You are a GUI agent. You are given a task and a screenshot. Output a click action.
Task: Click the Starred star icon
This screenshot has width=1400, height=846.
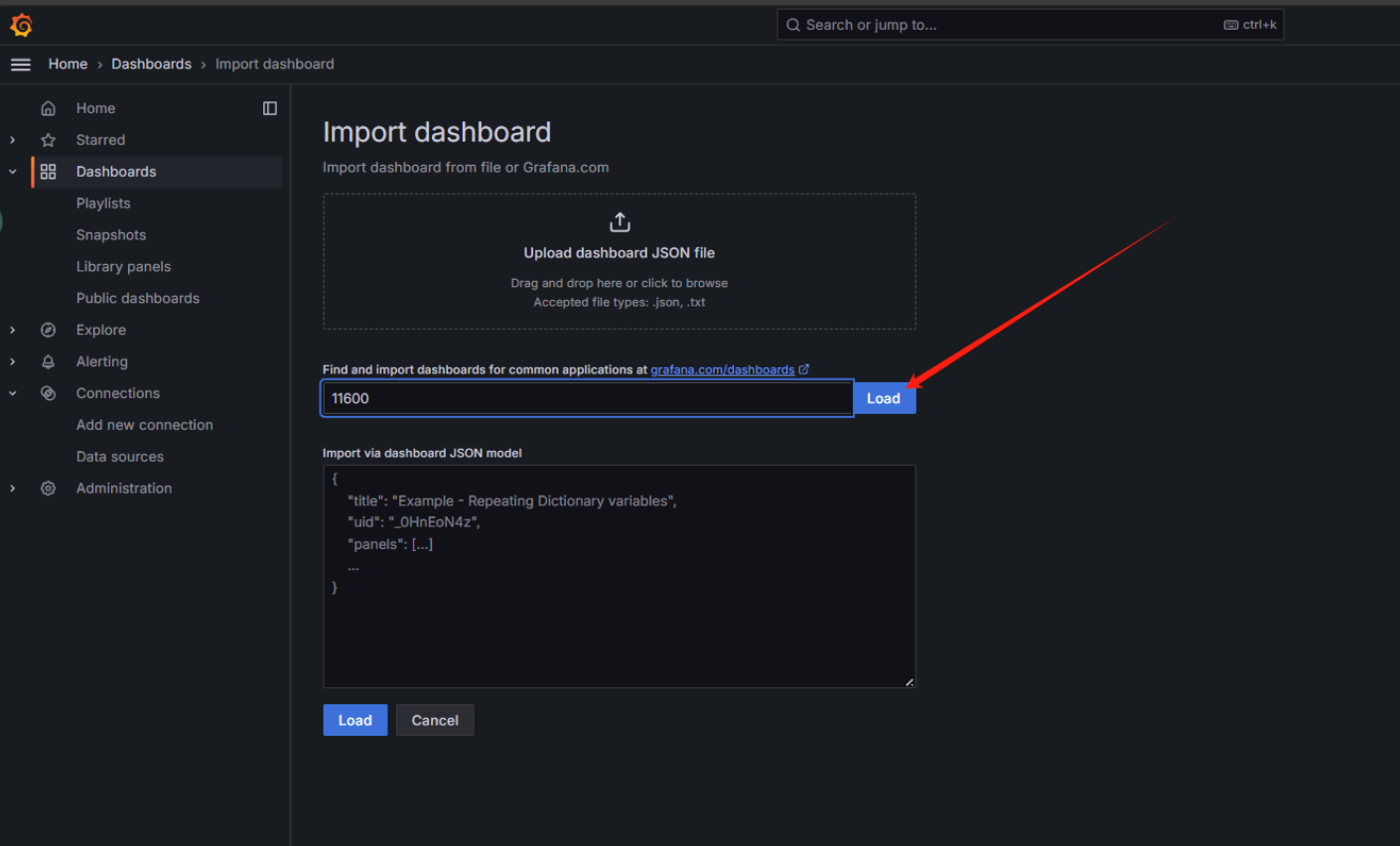click(48, 140)
